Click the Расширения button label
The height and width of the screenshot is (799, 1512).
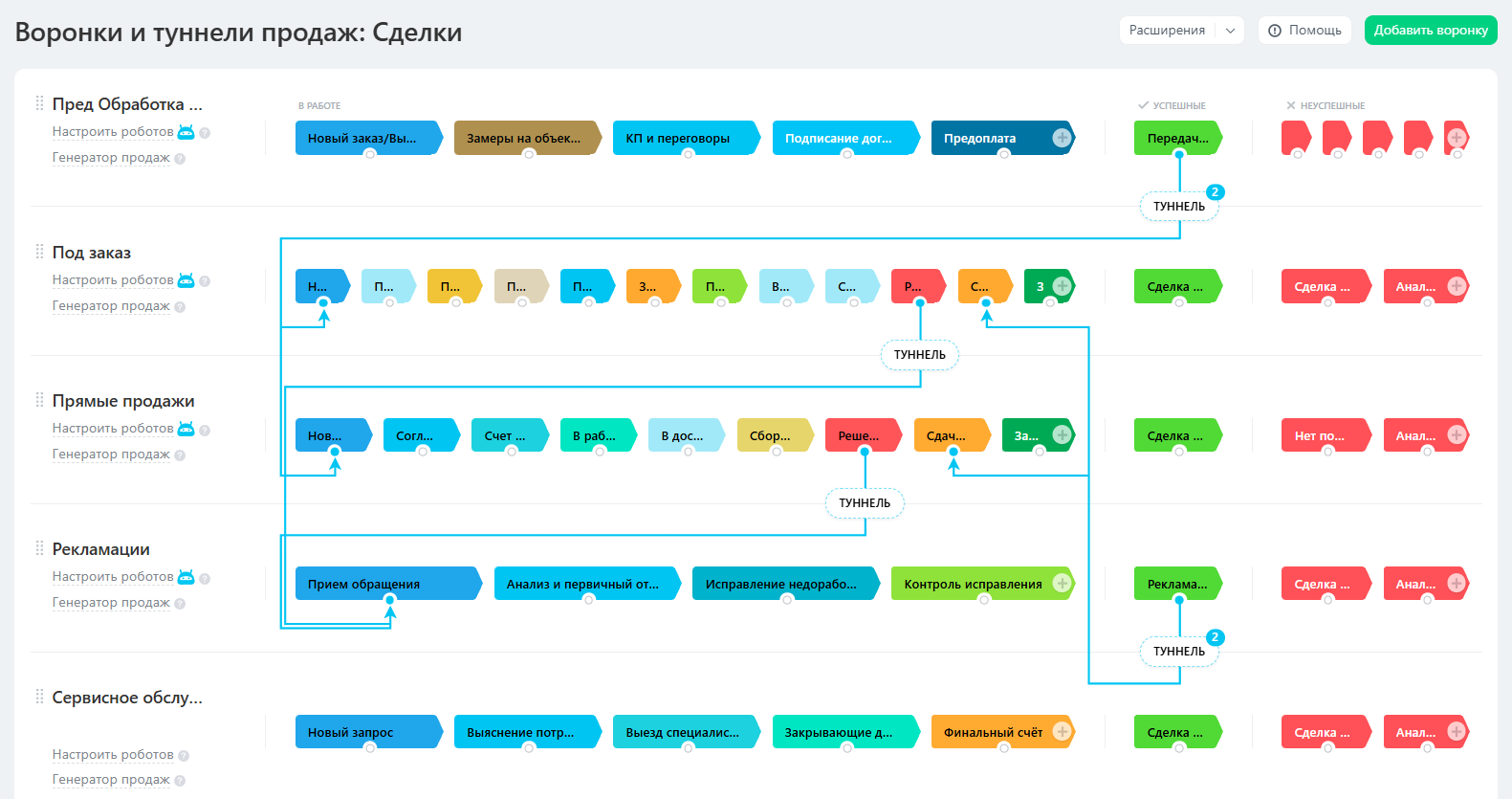[1167, 31]
